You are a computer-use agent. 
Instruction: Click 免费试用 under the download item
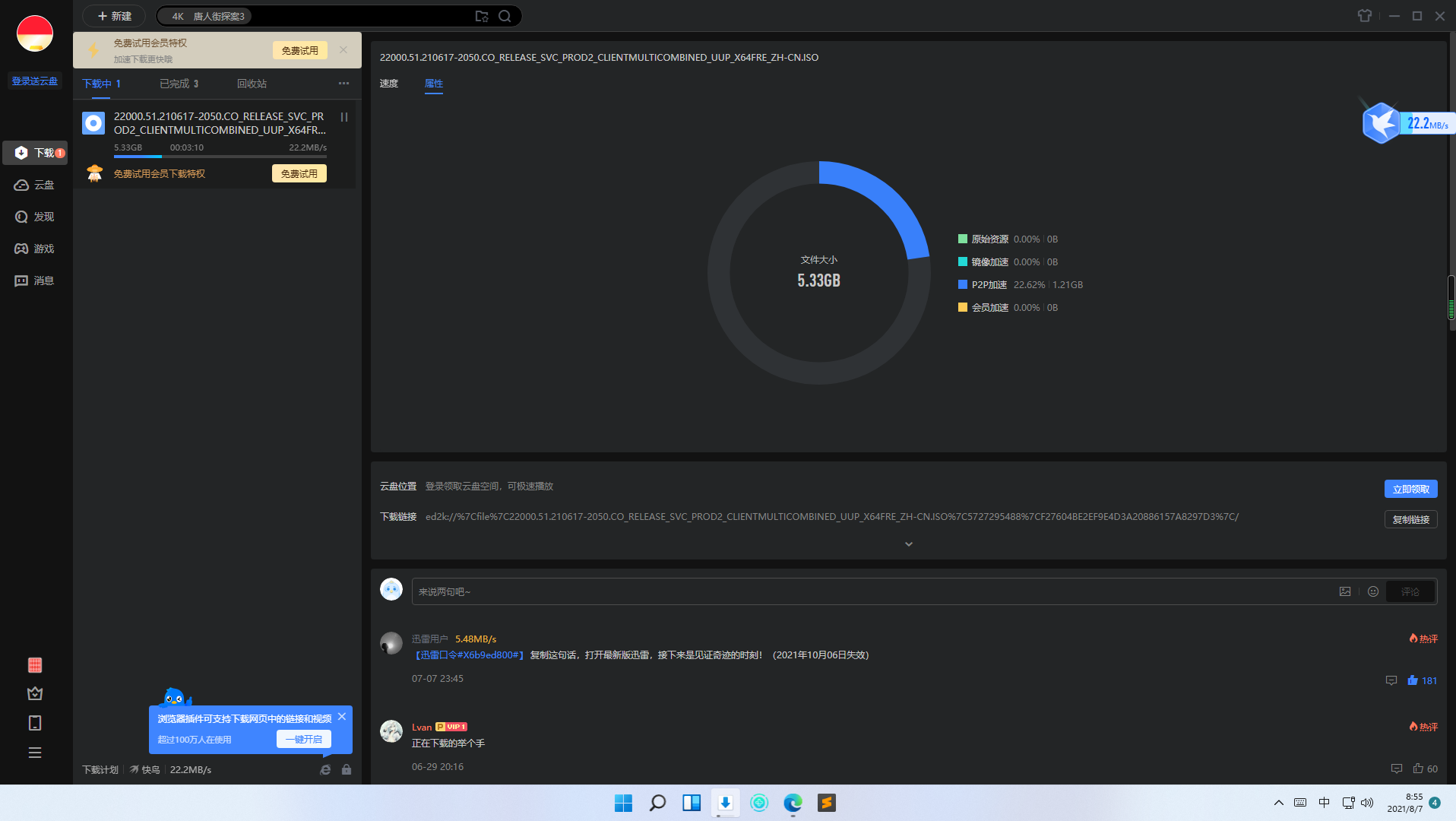(299, 173)
